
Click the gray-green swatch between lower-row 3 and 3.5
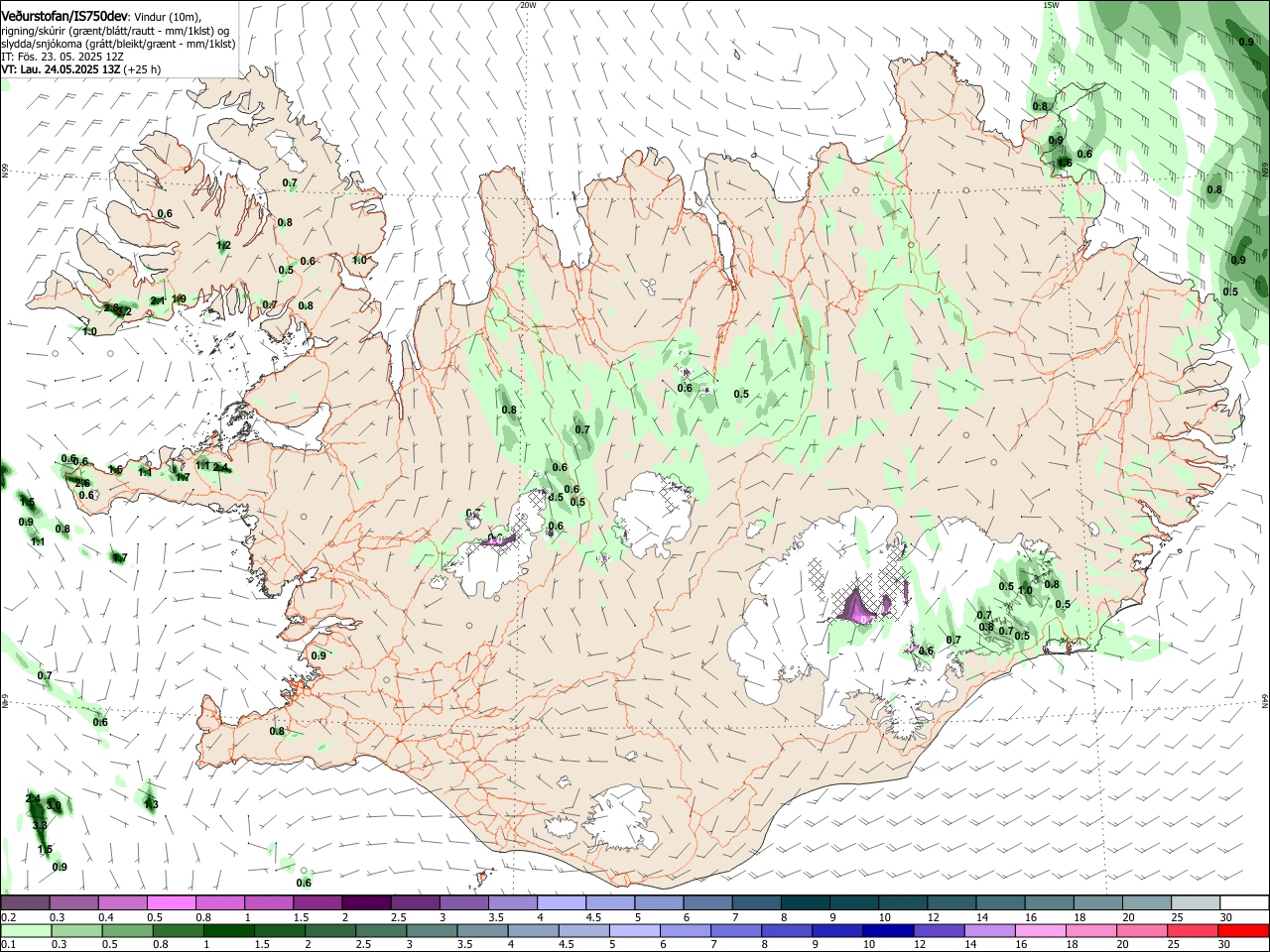click(432, 930)
